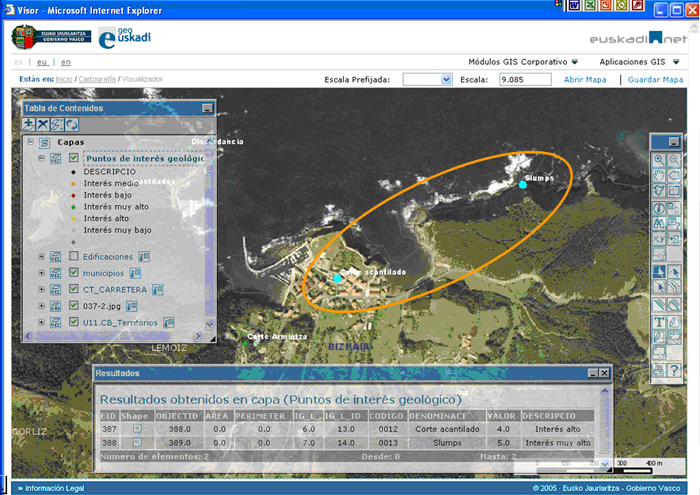Click refresh layers icon in Tabla de Contenidos
The height and width of the screenshot is (495, 700).
click(x=71, y=125)
